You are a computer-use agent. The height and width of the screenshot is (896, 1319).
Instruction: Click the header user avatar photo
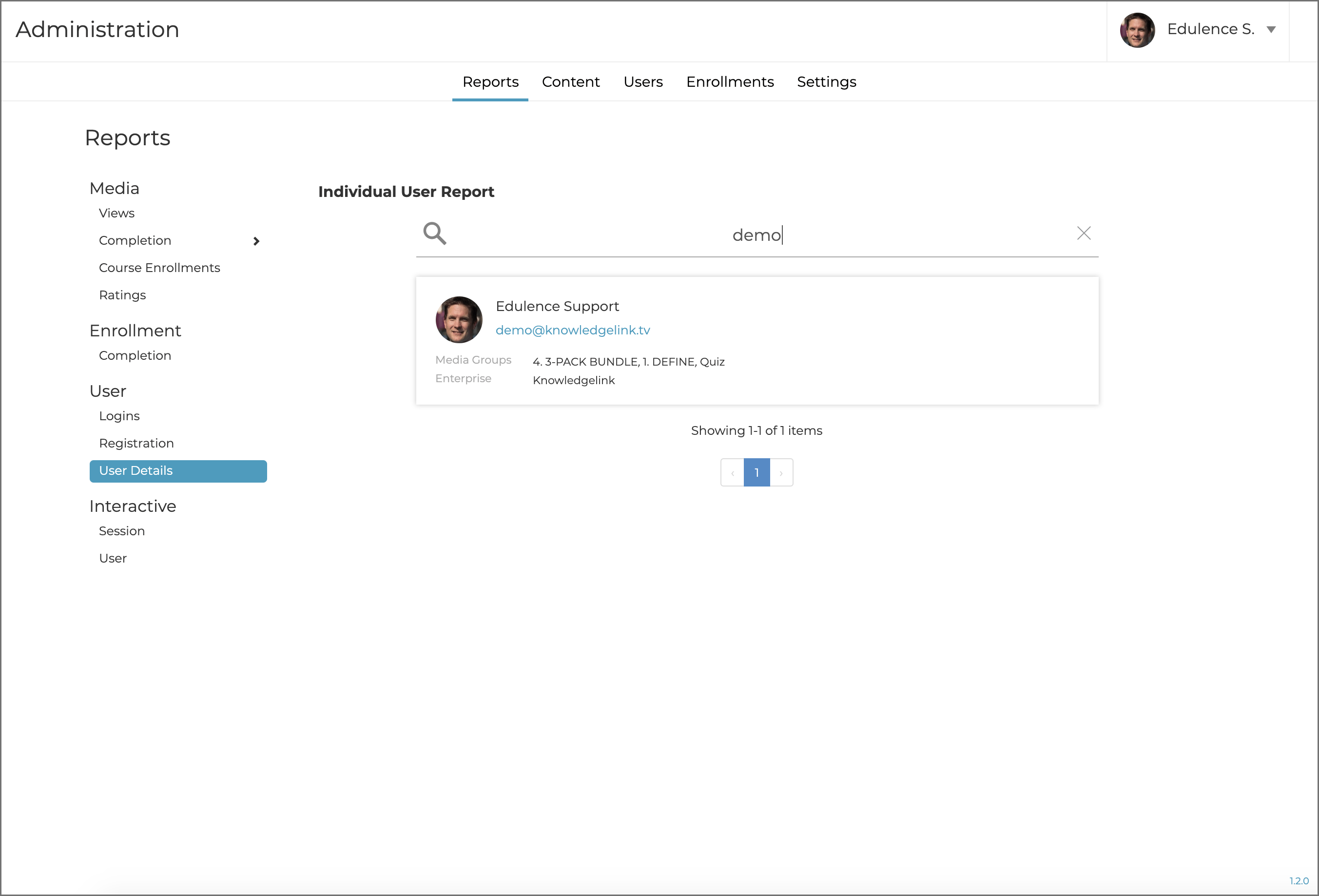[x=1137, y=30]
